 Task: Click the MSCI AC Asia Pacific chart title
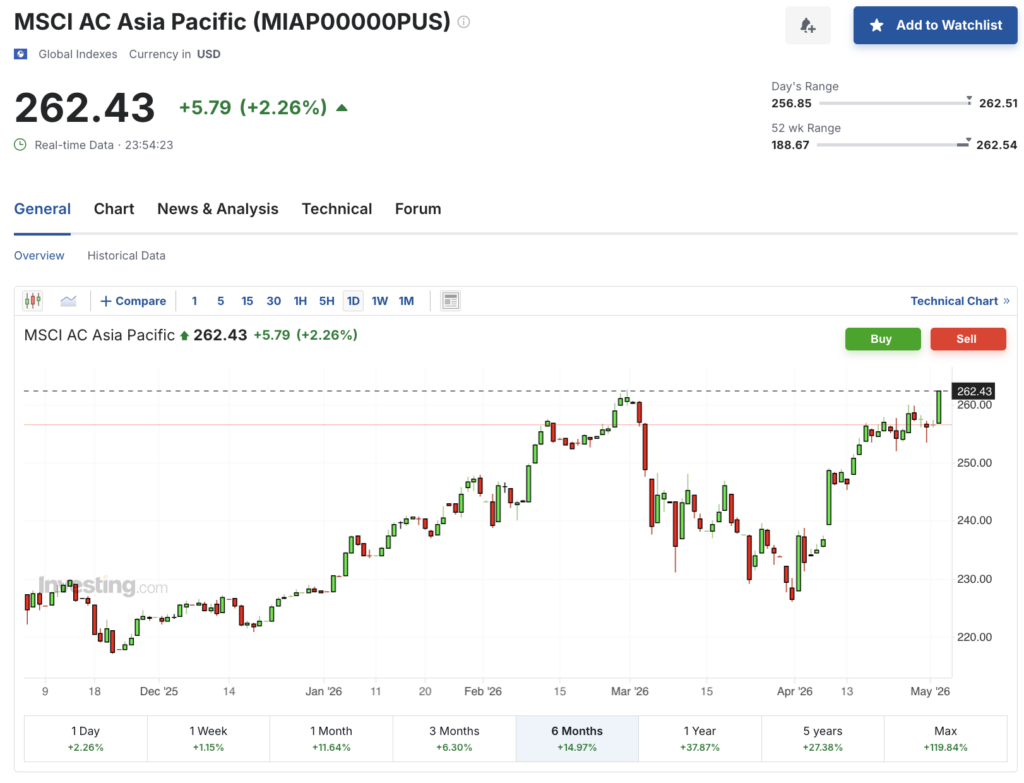pyautogui.click(x=99, y=335)
